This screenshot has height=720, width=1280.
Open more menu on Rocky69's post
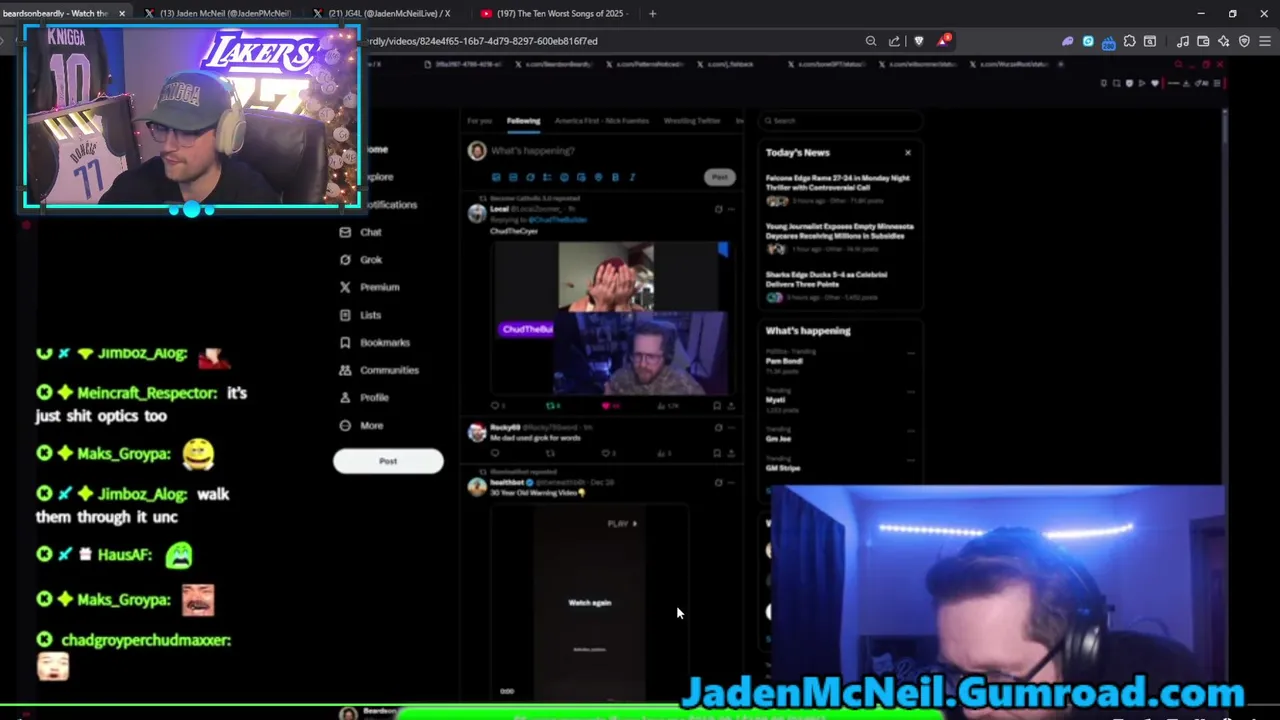click(x=731, y=428)
